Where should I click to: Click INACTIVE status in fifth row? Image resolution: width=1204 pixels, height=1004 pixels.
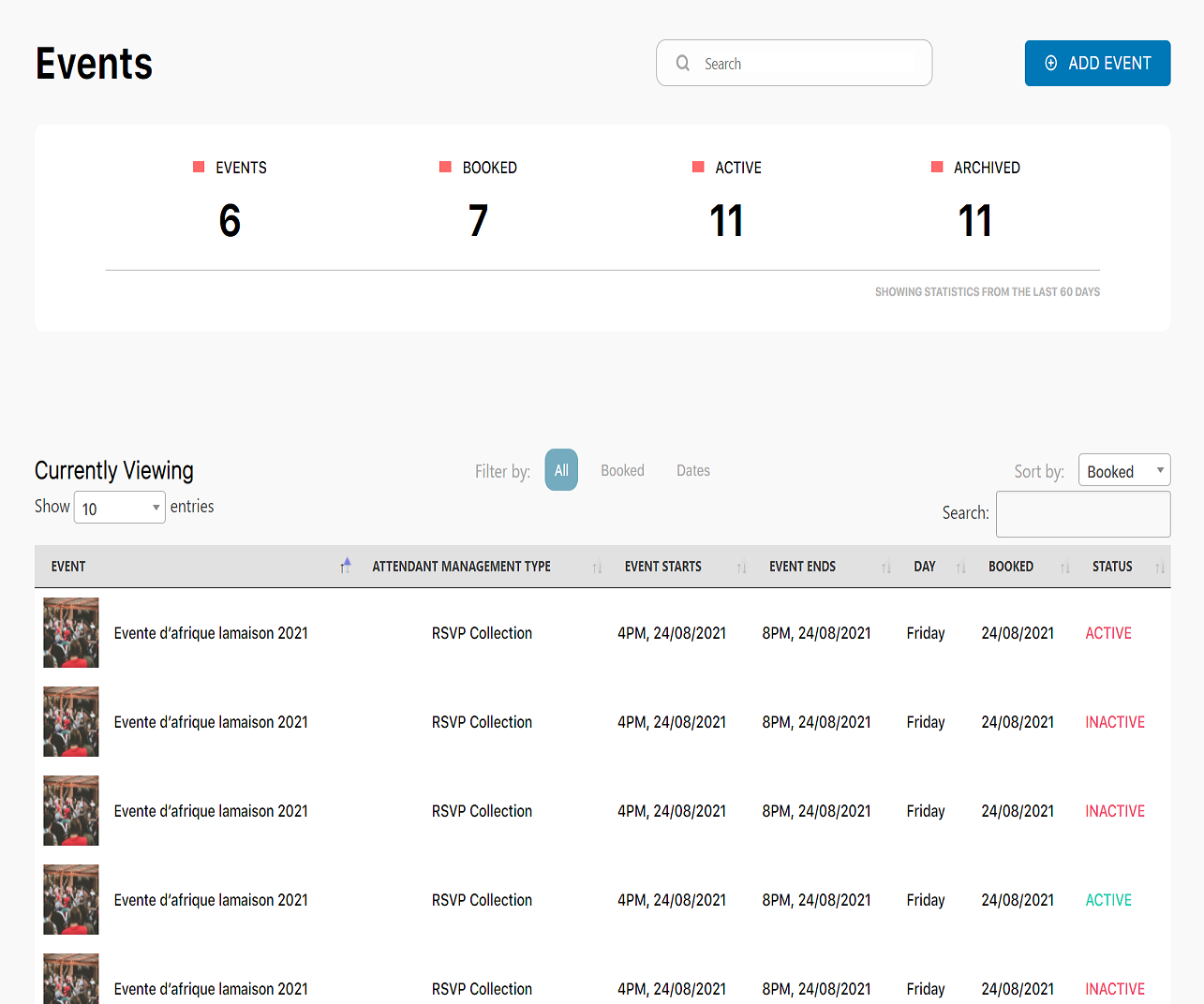click(x=1115, y=989)
